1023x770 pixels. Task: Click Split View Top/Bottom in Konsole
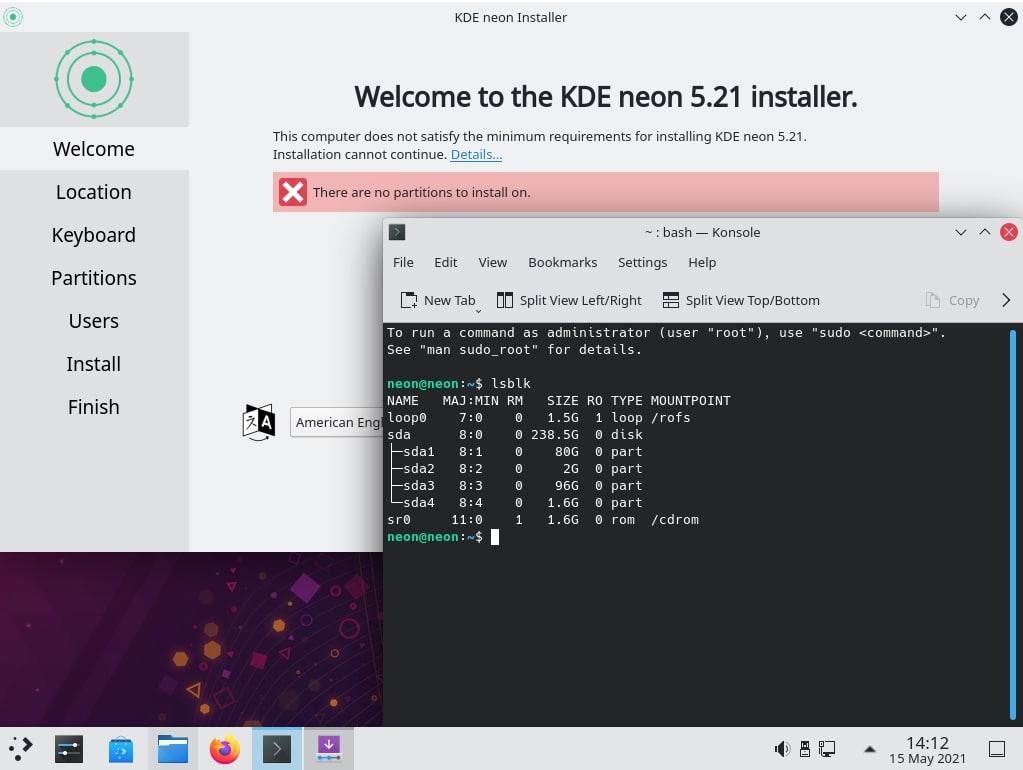[741, 300]
